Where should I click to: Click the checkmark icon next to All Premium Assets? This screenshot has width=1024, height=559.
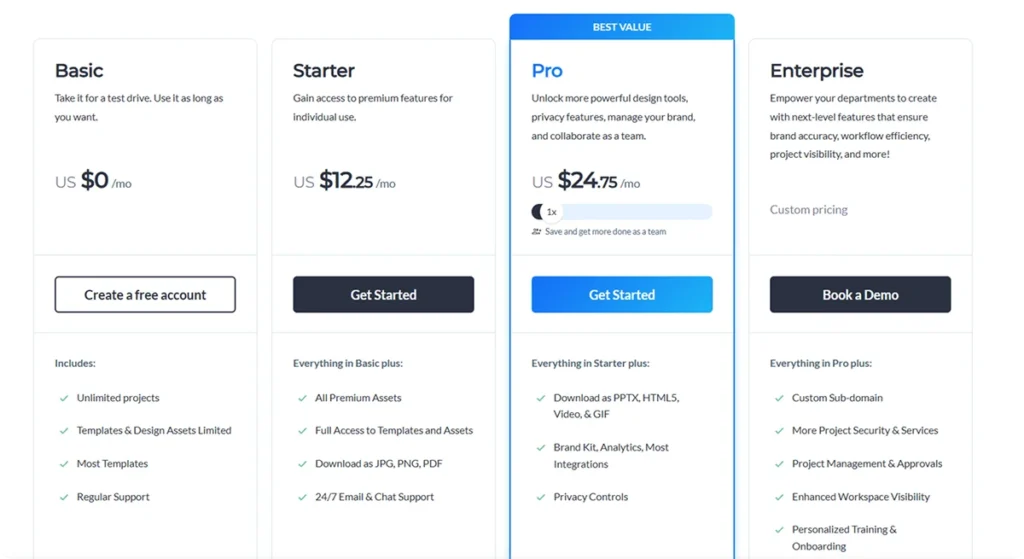(x=302, y=398)
